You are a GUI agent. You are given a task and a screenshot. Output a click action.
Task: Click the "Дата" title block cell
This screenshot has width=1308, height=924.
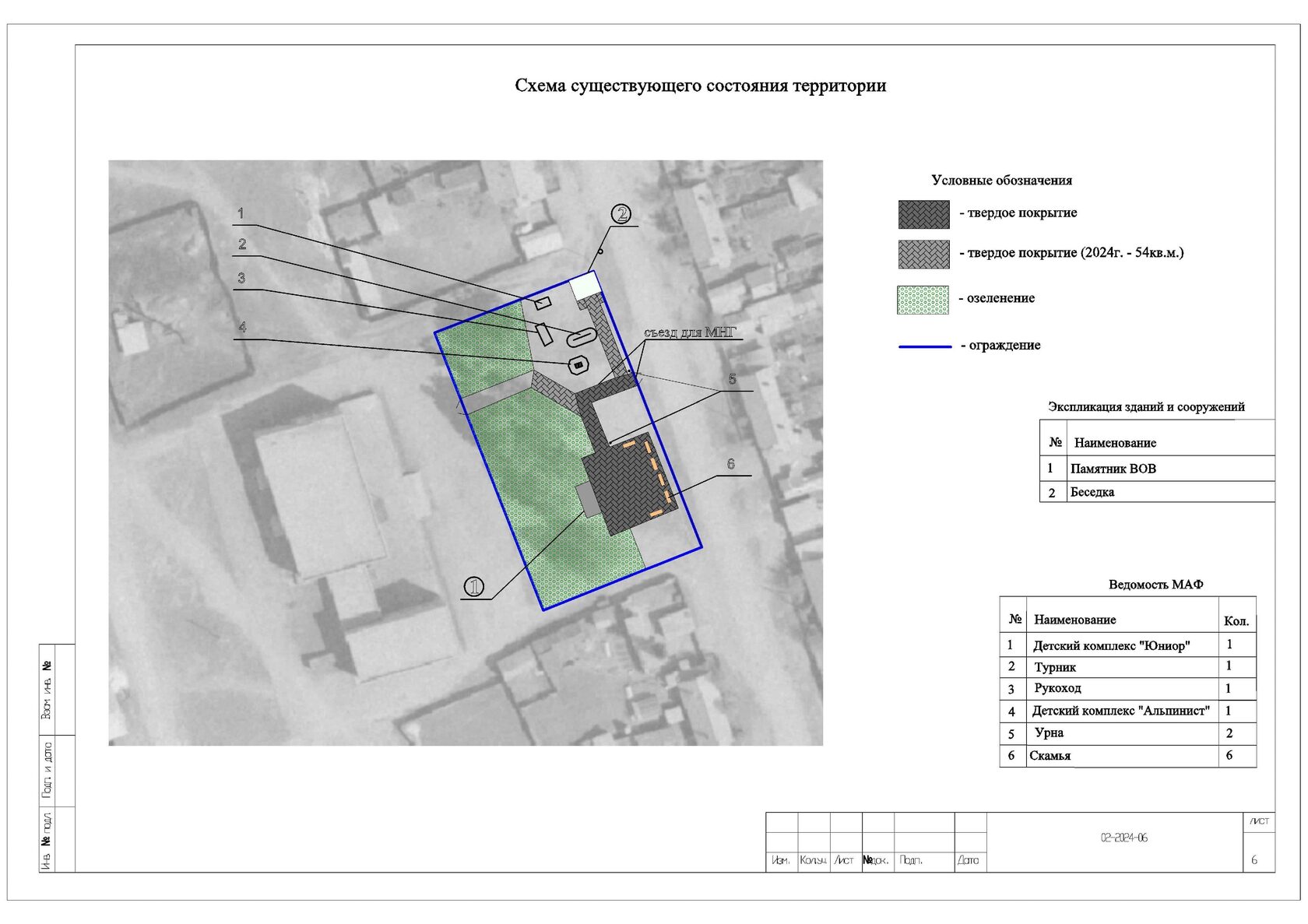coord(969,861)
